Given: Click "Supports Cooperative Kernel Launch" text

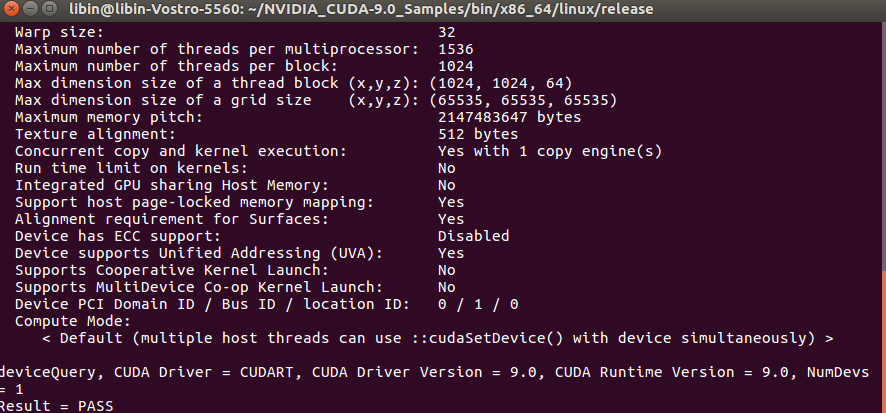Looking at the screenshot, I should click(x=171, y=270).
